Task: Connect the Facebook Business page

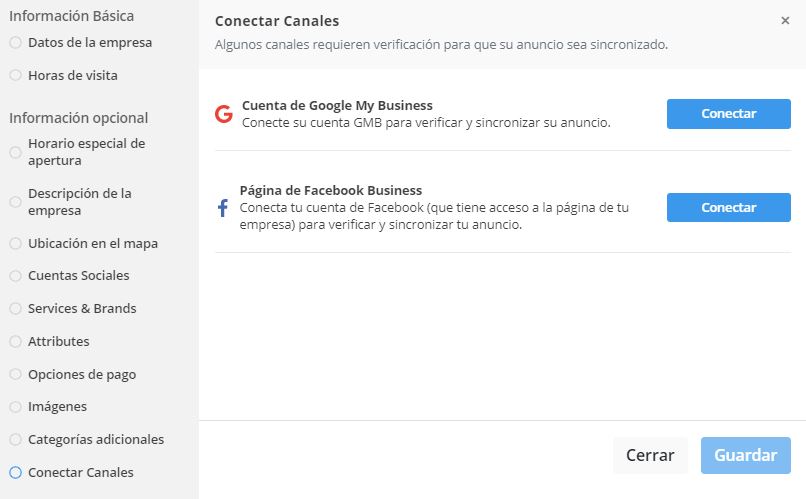Action: pyautogui.click(x=728, y=208)
